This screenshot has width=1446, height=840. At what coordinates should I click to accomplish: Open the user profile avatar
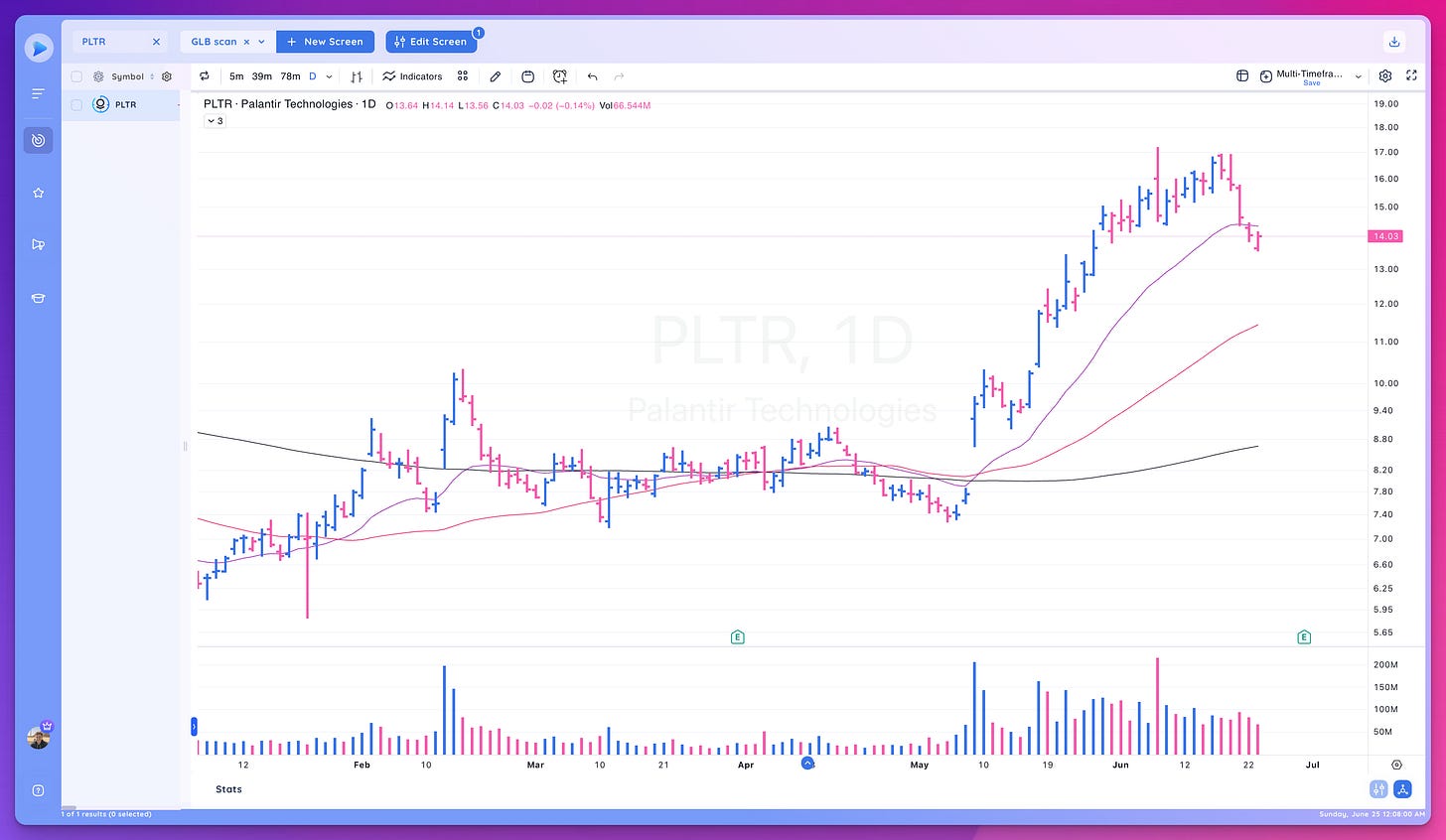[x=39, y=737]
